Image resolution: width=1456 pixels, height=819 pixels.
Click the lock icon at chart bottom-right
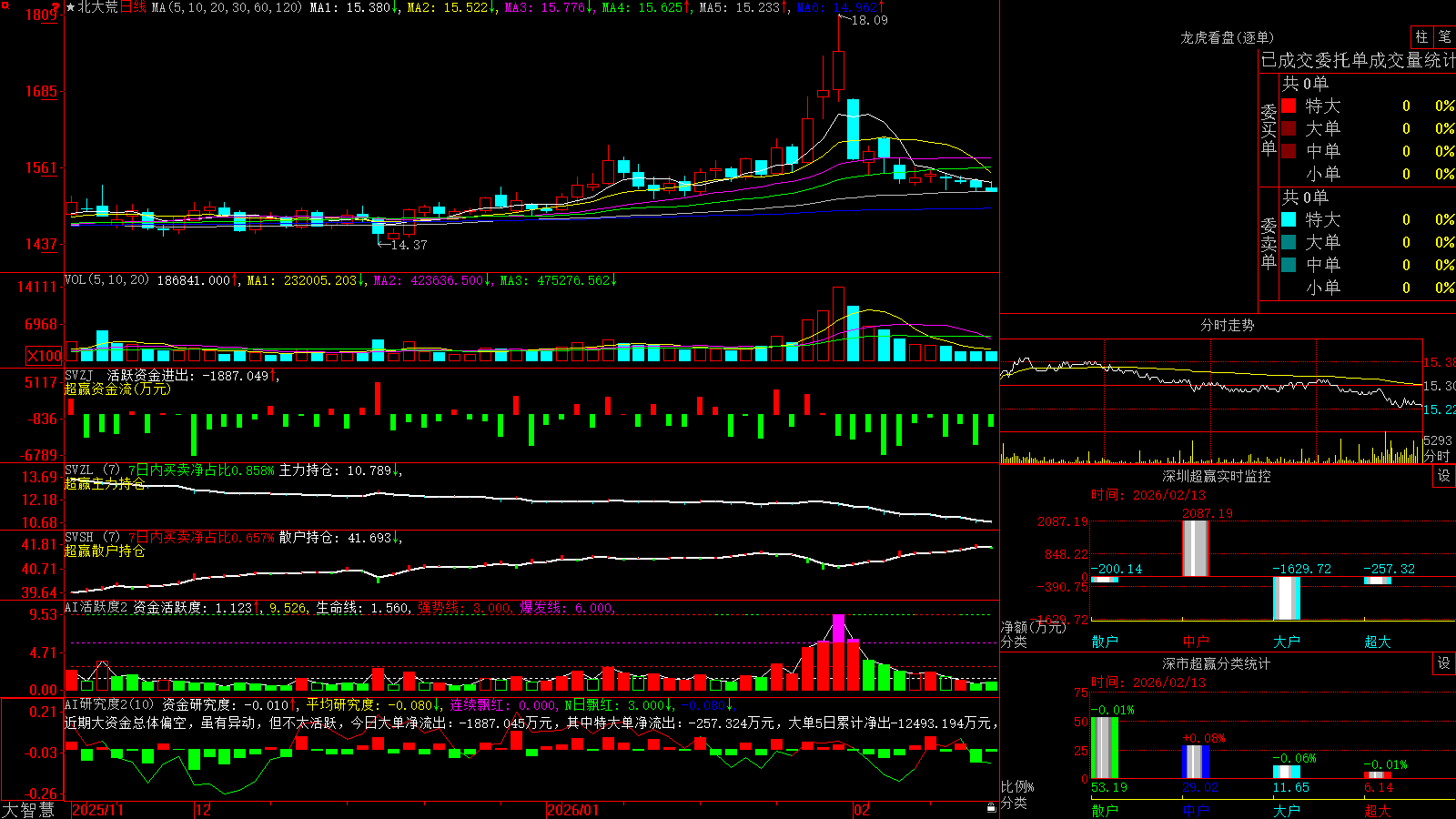click(991, 808)
